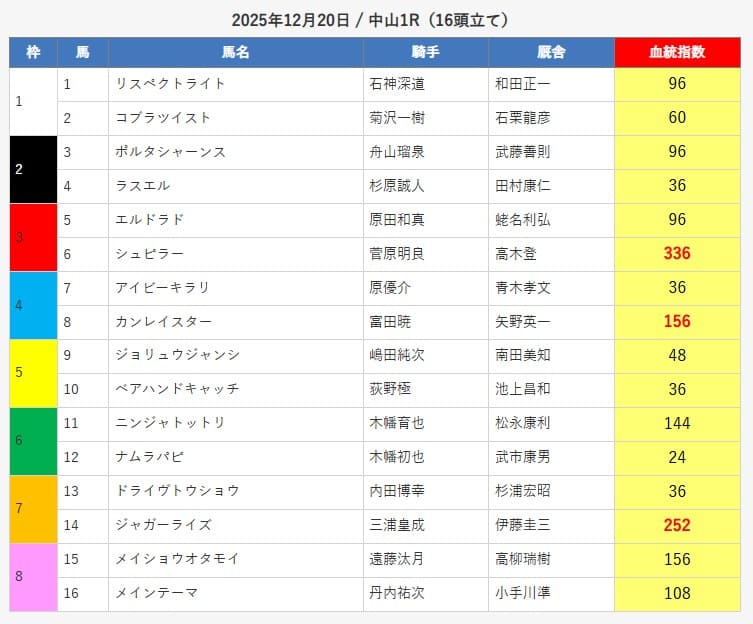Click the bloodline index value 336
This screenshot has height=624, width=753.
[677, 254]
